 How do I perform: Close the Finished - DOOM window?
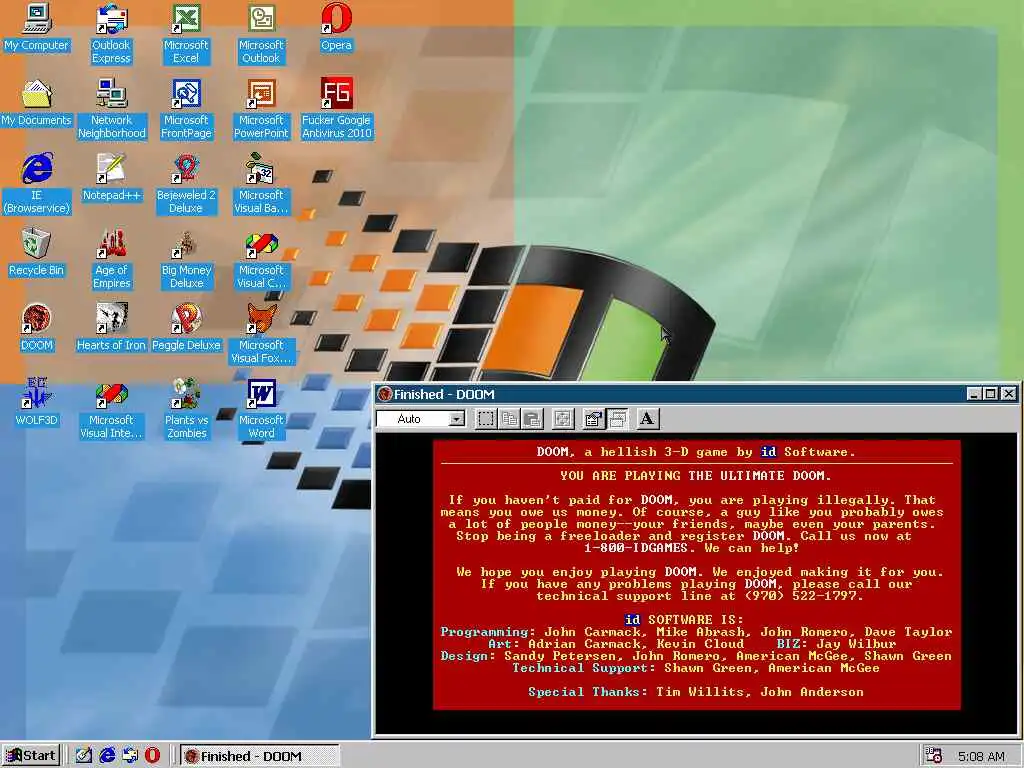pyautogui.click(x=1008, y=393)
